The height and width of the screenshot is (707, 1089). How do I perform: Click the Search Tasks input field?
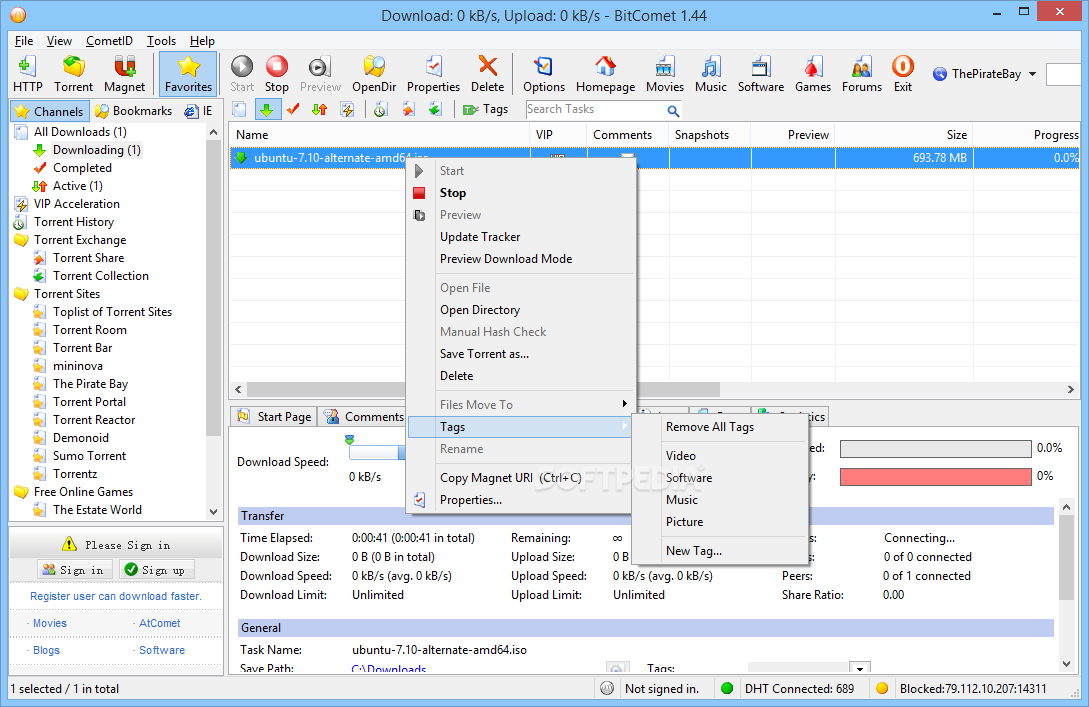pos(595,109)
